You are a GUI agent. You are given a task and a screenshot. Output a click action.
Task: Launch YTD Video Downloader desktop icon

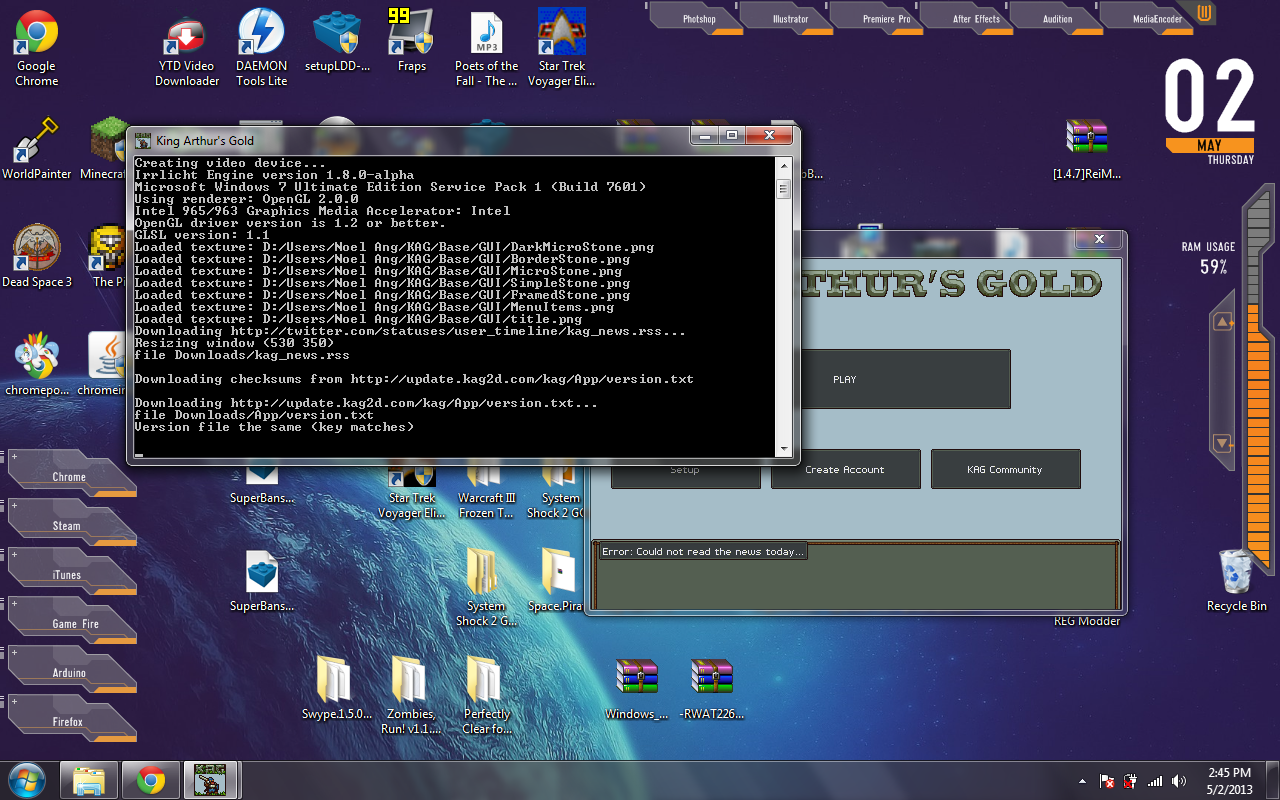[x=186, y=48]
